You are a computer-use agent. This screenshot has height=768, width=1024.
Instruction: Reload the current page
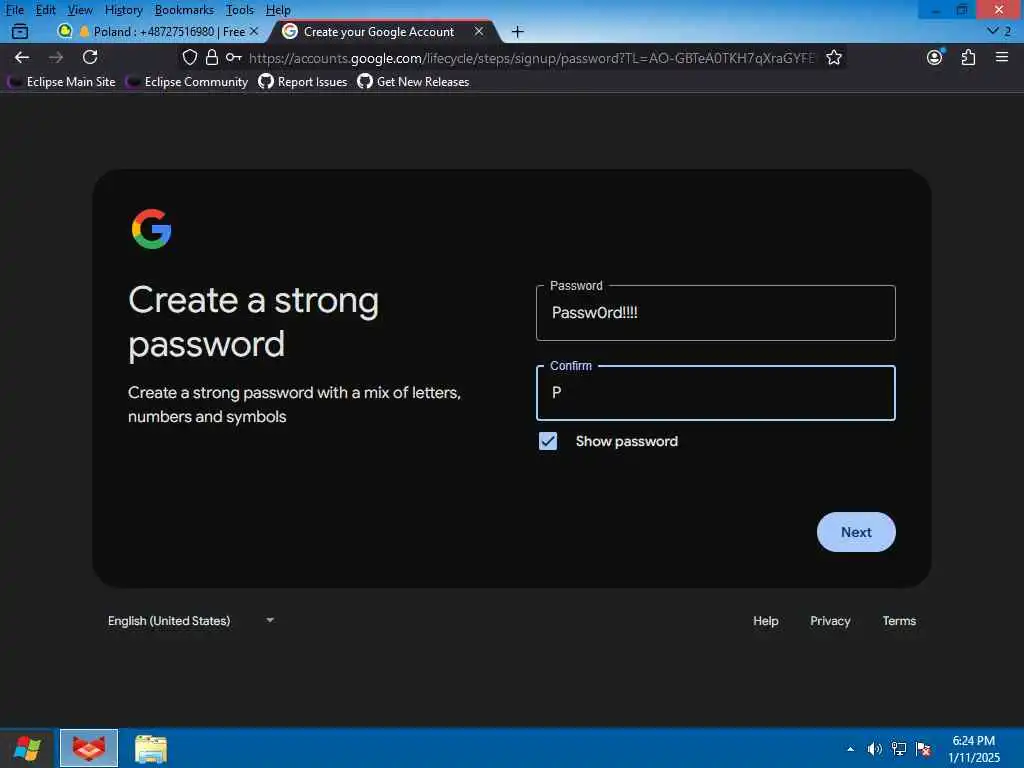coord(90,57)
